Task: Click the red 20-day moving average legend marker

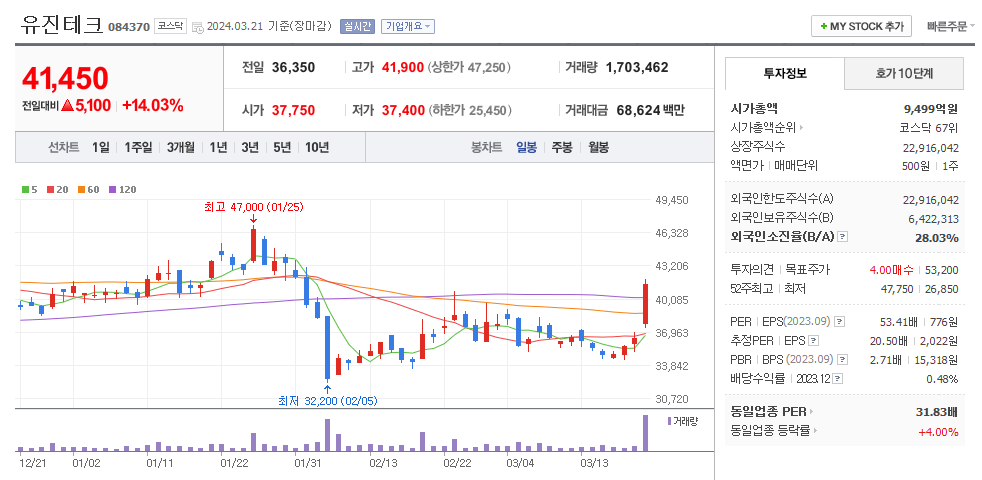Action: 50,189
